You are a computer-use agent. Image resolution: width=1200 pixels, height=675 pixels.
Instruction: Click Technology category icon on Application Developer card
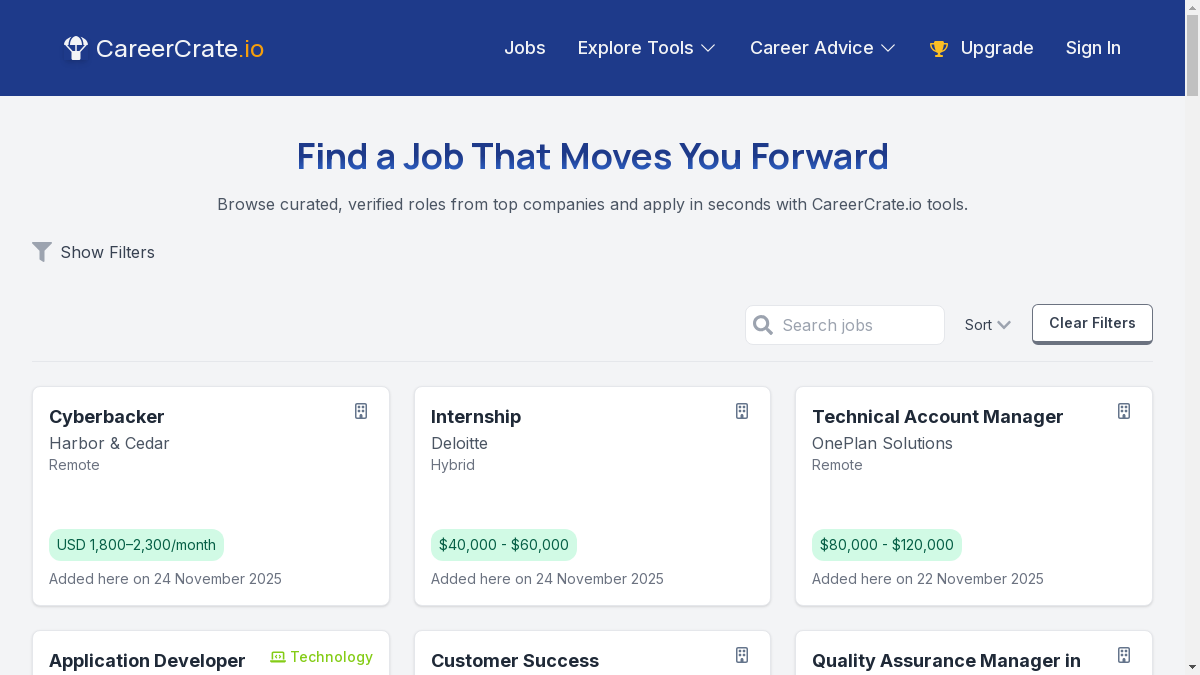click(278, 657)
